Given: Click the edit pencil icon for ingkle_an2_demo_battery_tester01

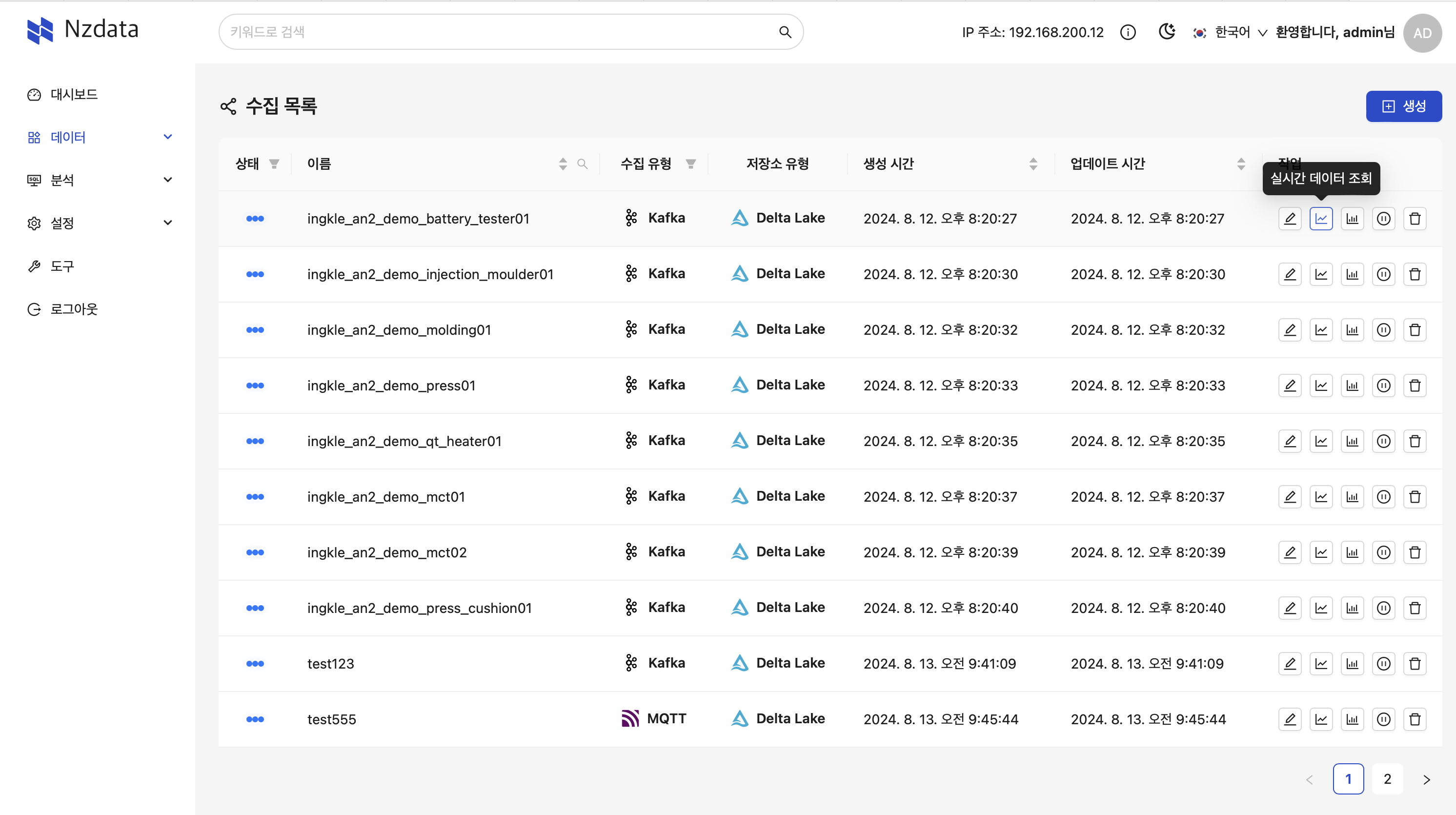Looking at the screenshot, I should tap(1290, 219).
